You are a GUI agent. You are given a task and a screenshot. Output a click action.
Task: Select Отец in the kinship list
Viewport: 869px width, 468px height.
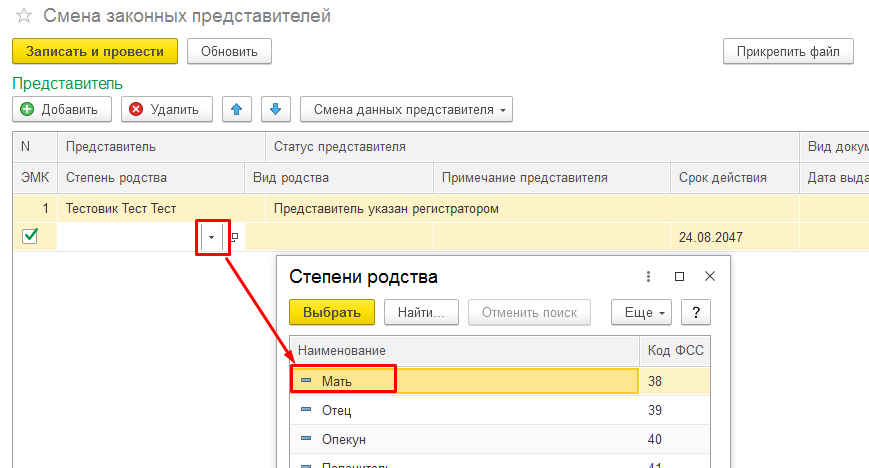[x=337, y=410]
